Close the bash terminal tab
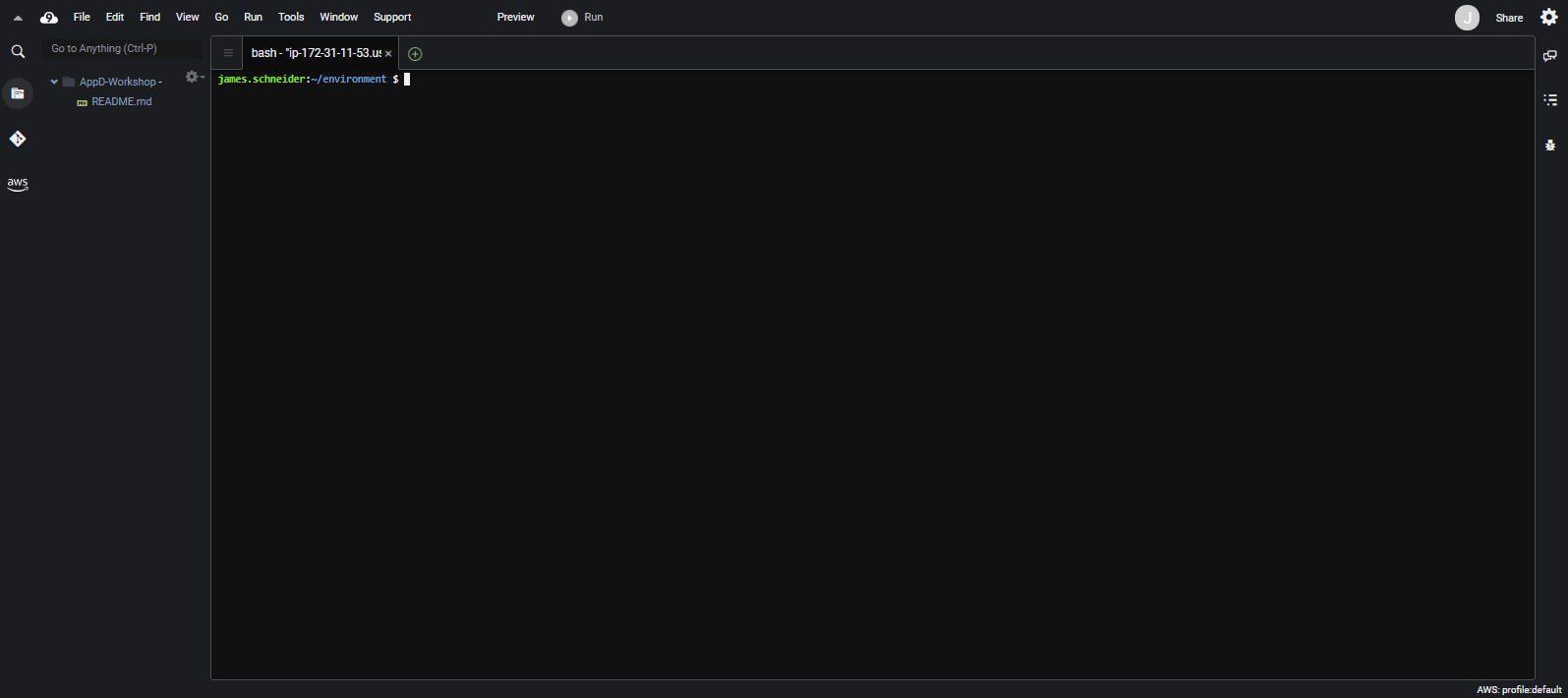Screen dimensions: 1568x698 click(x=388, y=54)
